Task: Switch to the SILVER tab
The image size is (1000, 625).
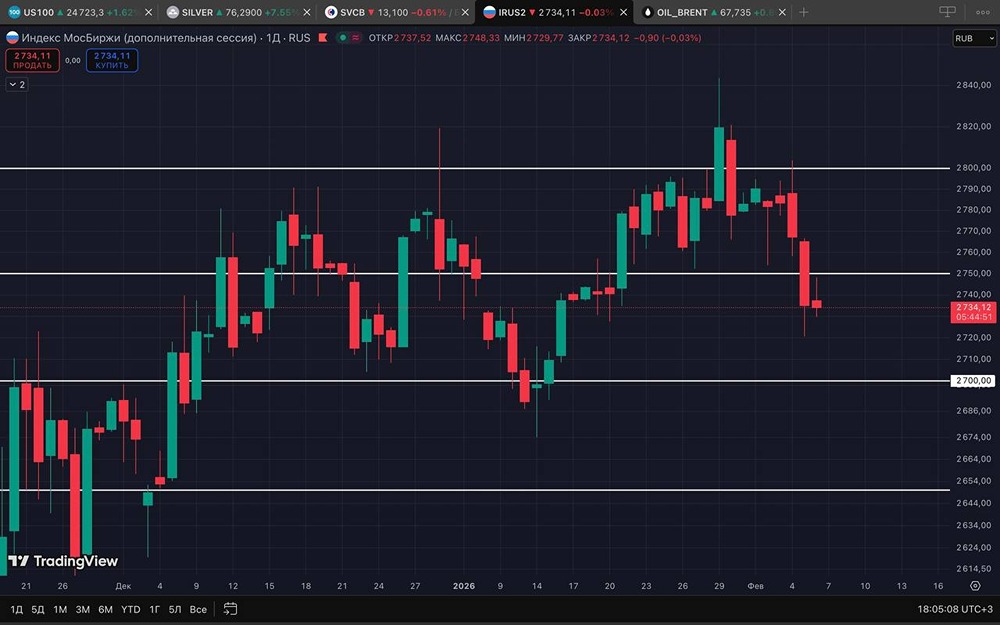Action: tap(200, 13)
